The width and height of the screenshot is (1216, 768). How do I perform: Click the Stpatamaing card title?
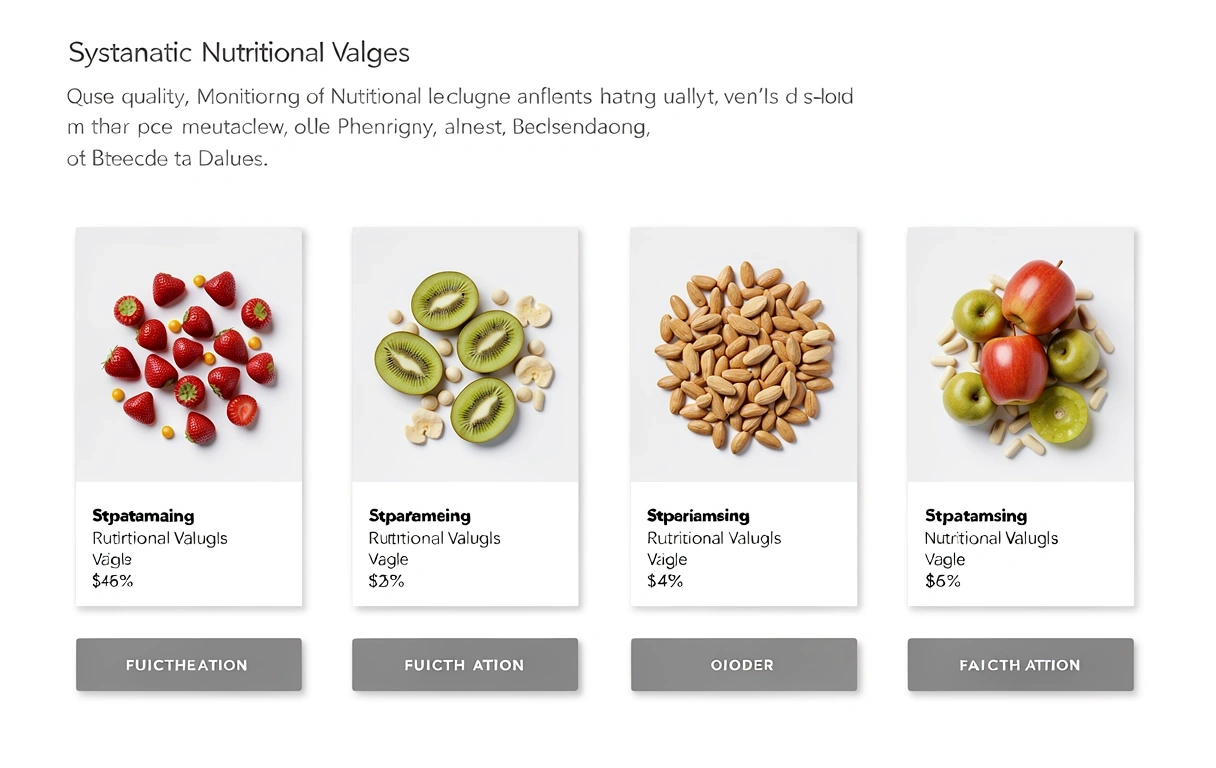click(143, 516)
